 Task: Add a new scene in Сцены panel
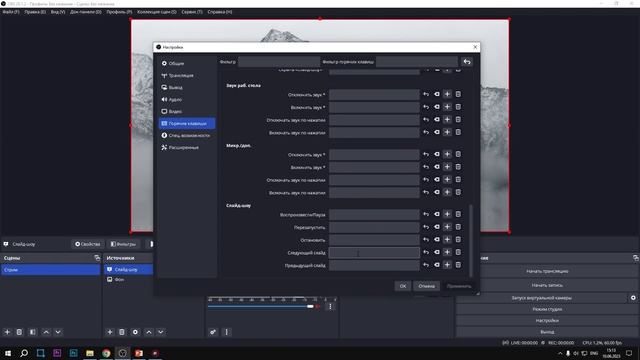pos(7,332)
